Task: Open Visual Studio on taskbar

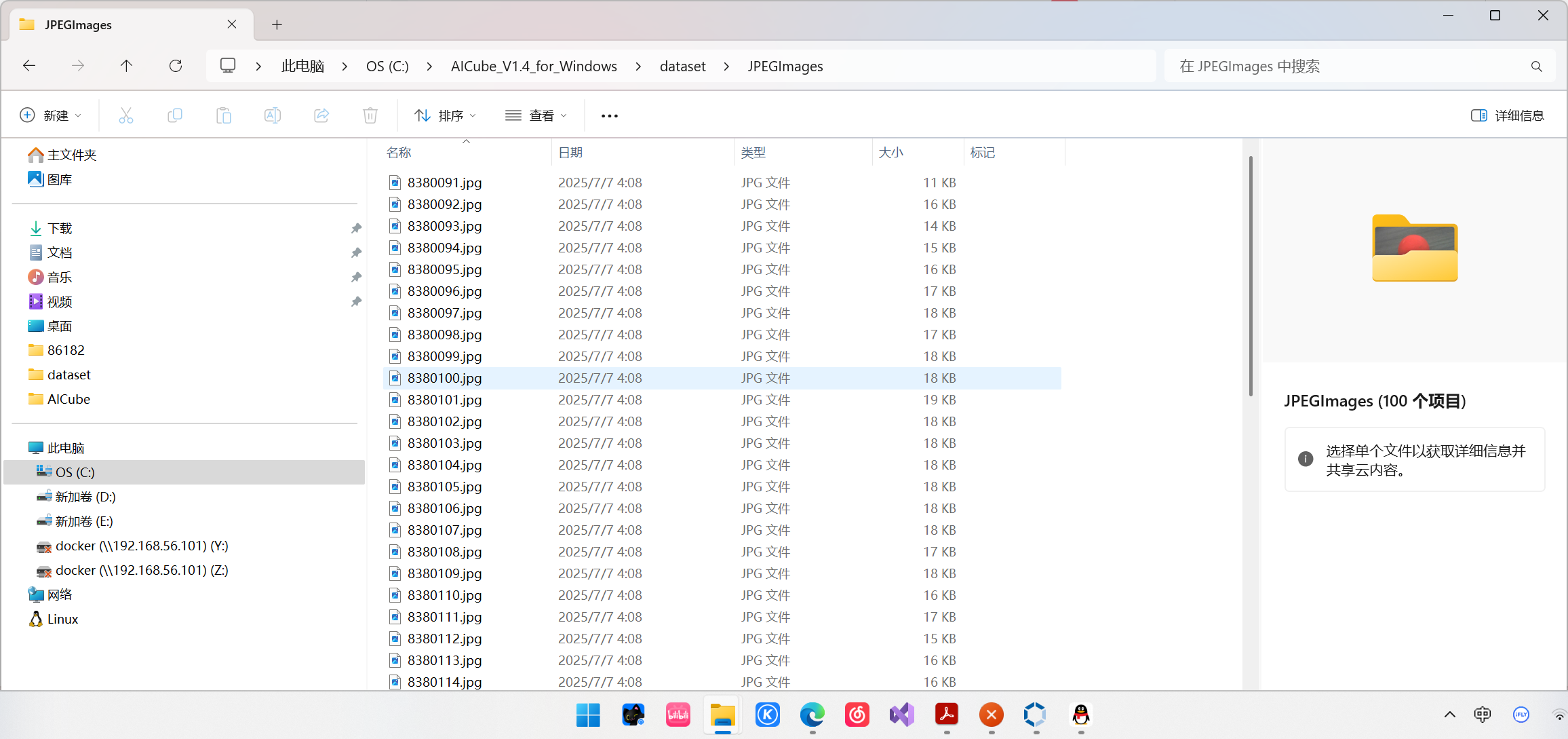Action: [x=902, y=715]
